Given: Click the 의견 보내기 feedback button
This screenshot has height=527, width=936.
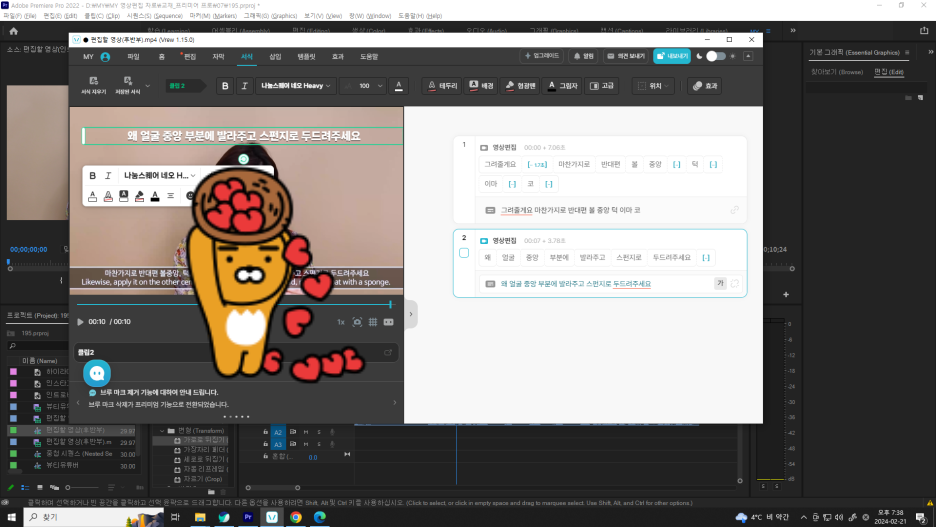Looking at the screenshot, I should (x=626, y=56).
